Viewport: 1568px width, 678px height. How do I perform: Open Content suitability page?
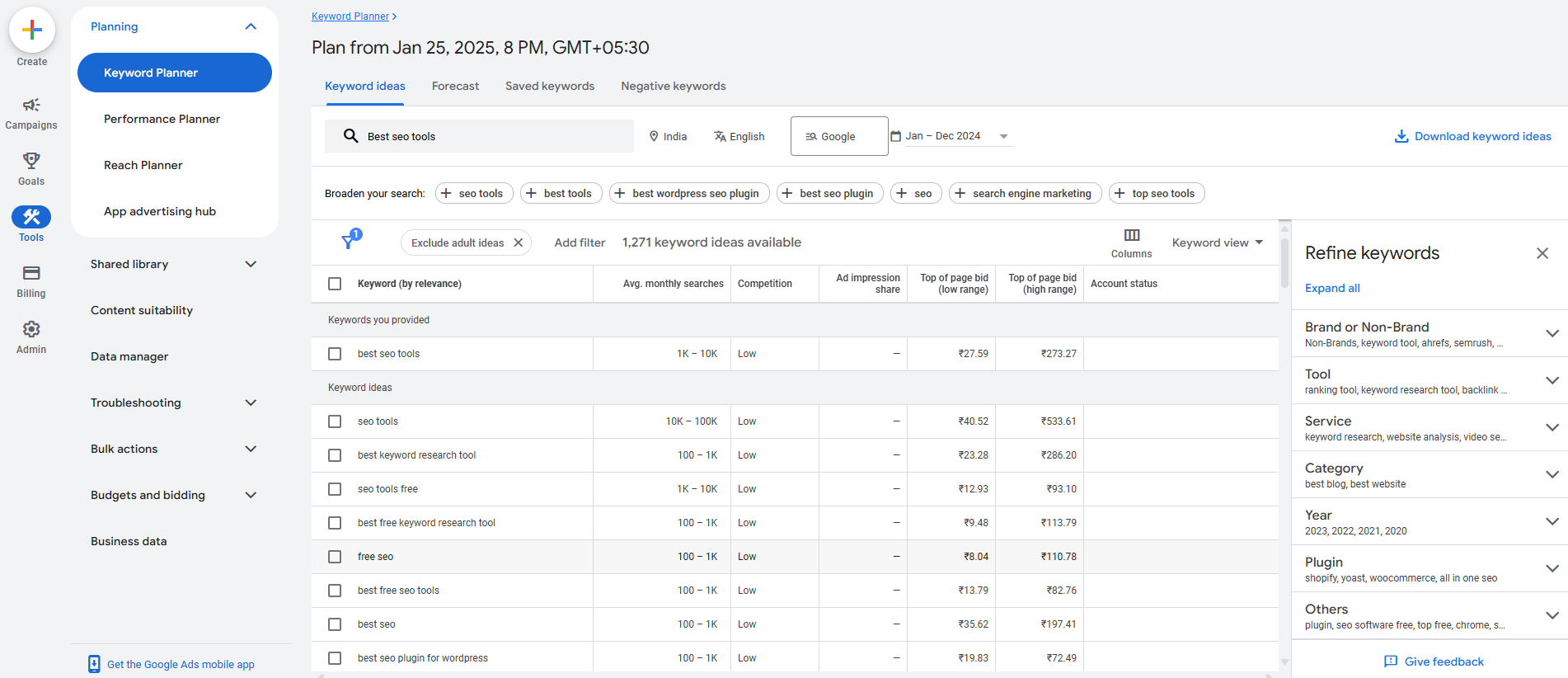142,310
